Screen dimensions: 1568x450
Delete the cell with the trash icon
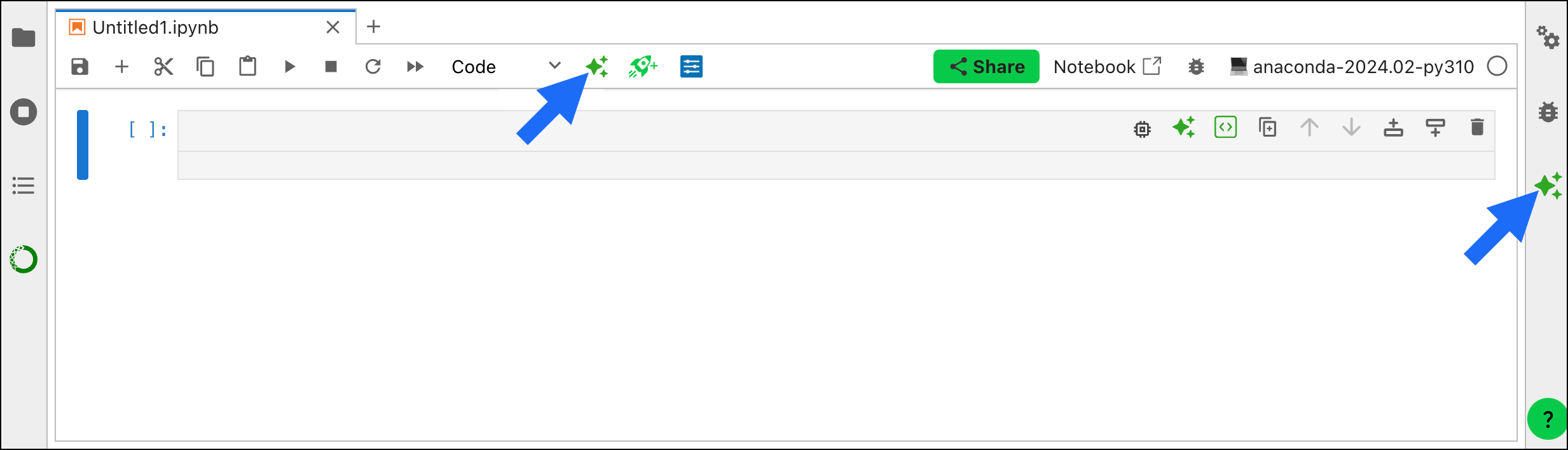[x=1477, y=127]
